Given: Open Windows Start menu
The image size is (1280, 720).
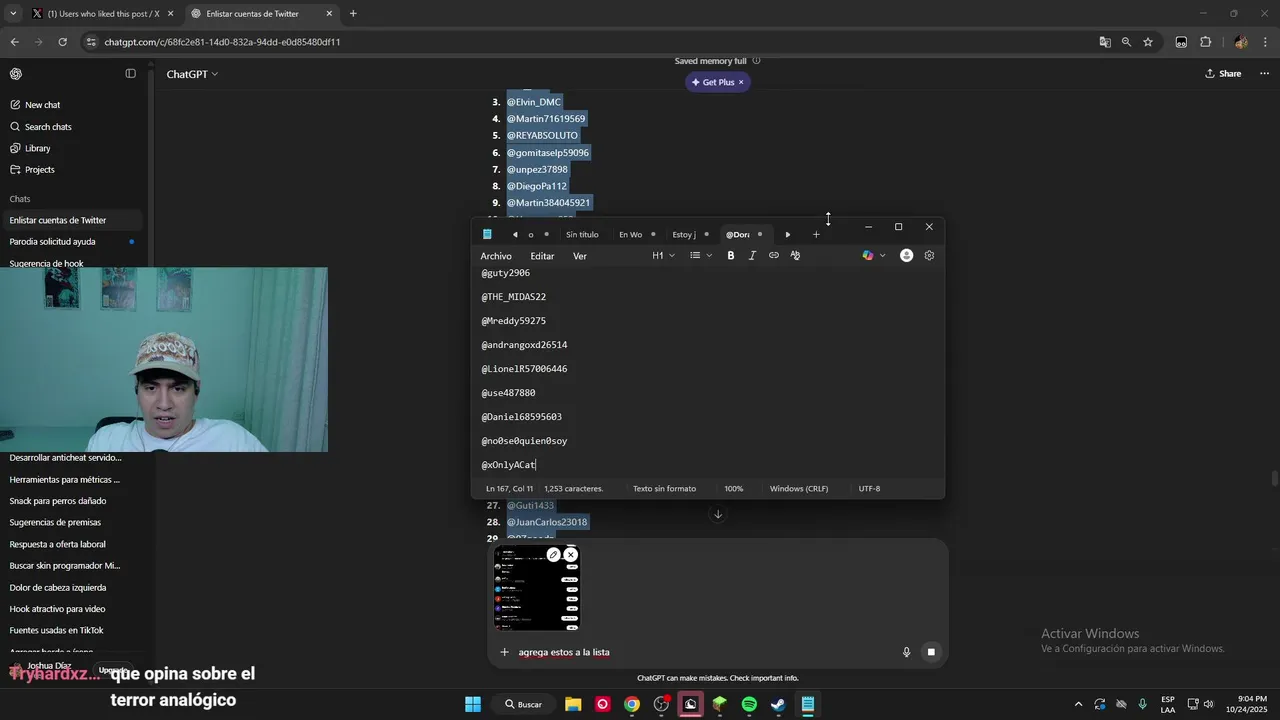Looking at the screenshot, I should click(473, 704).
